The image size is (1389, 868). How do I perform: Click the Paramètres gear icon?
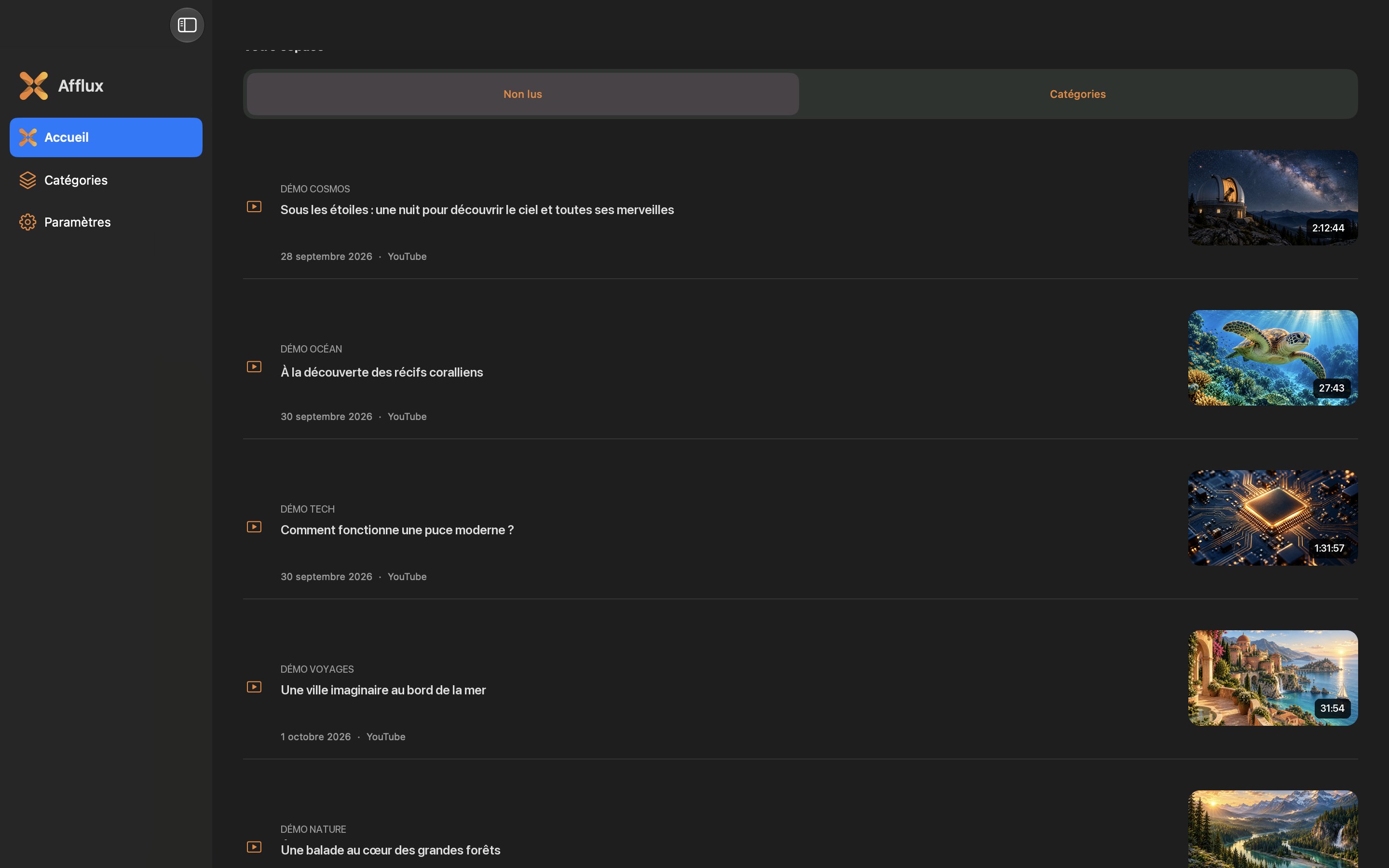pos(27,222)
